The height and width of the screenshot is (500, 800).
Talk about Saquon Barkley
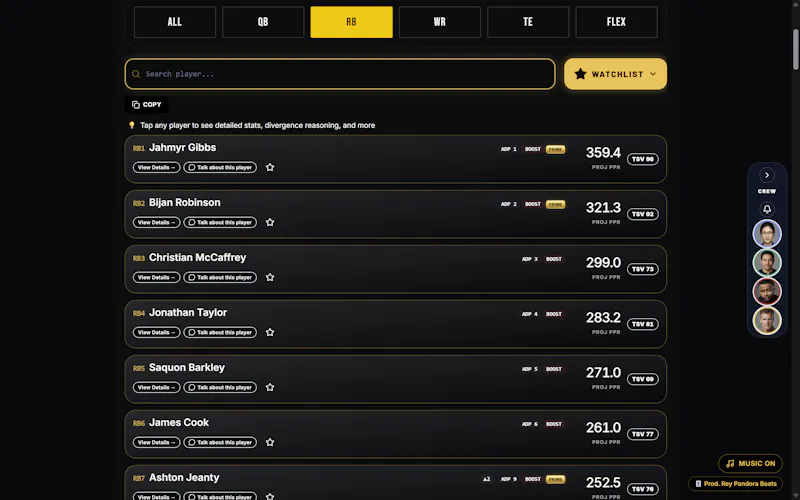click(220, 388)
